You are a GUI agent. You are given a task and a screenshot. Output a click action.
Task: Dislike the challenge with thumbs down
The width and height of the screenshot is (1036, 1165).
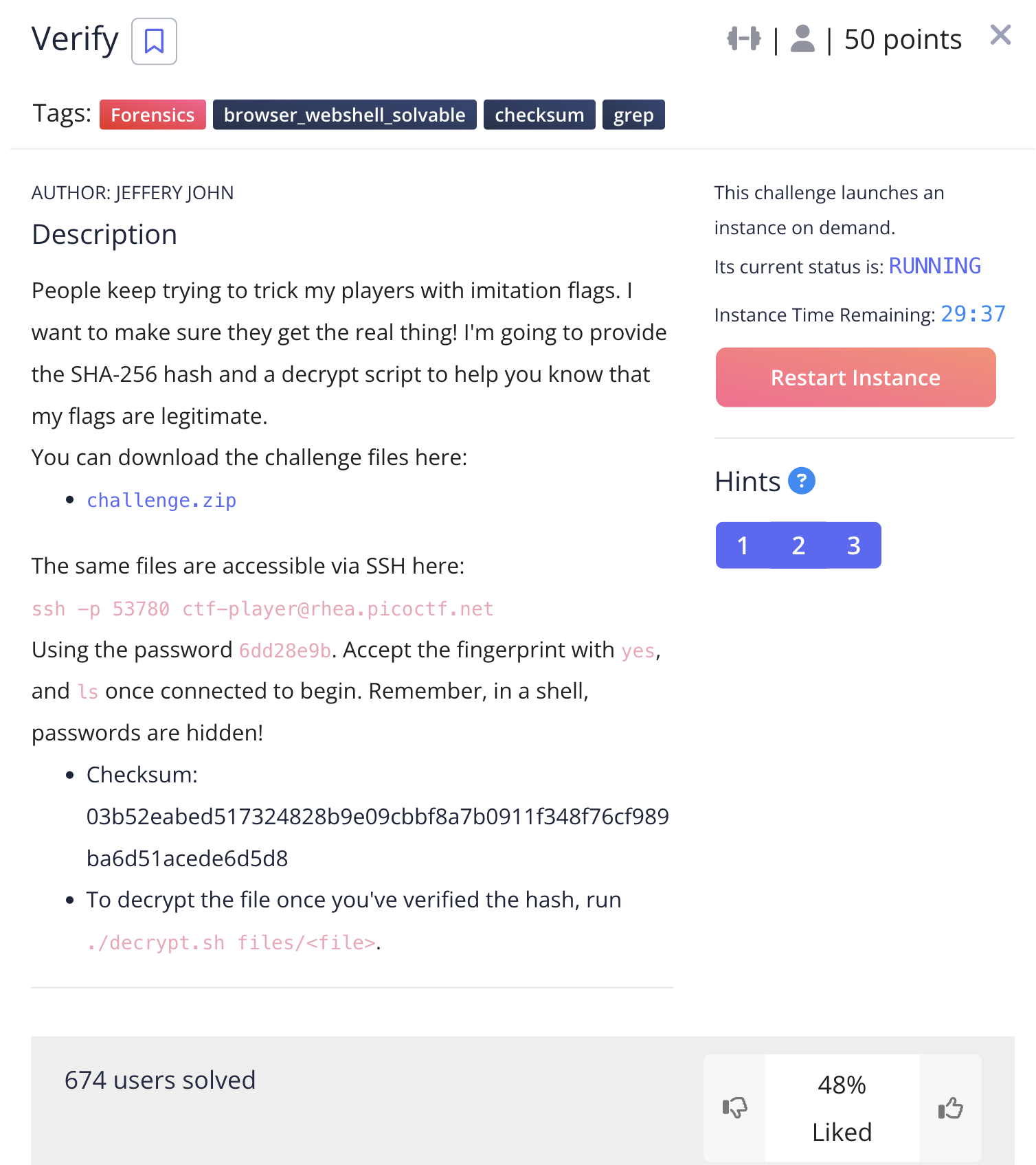(734, 1107)
